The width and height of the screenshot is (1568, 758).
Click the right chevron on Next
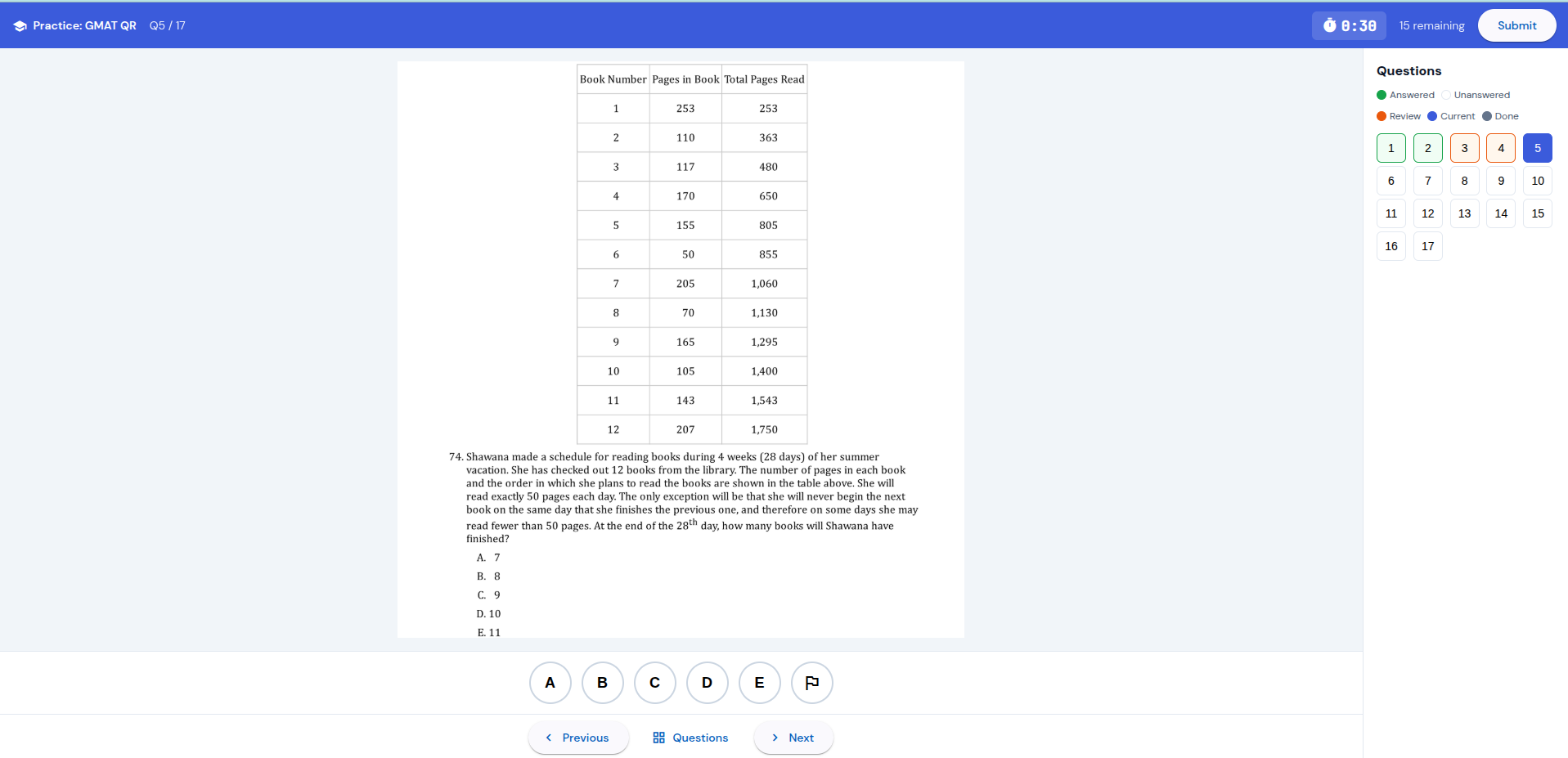pos(775,738)
